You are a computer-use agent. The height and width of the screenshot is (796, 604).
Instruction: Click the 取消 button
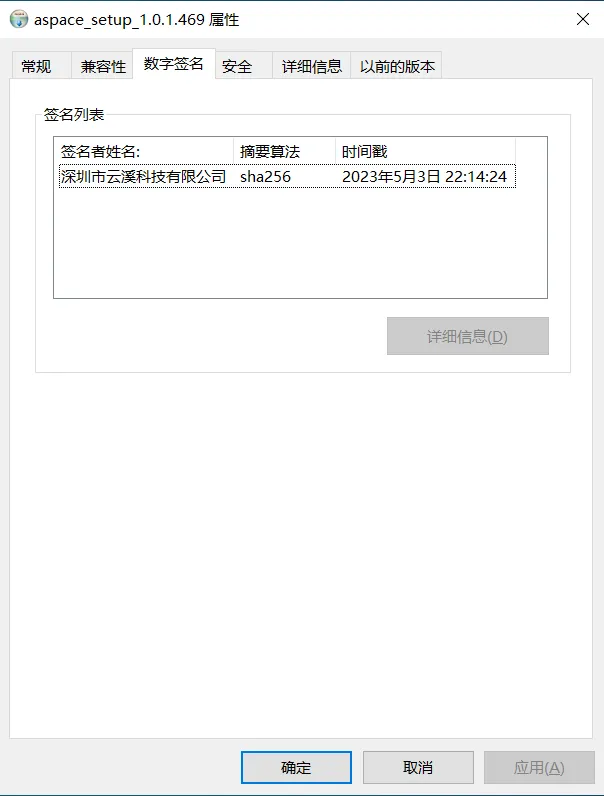(x=418, y=767)
